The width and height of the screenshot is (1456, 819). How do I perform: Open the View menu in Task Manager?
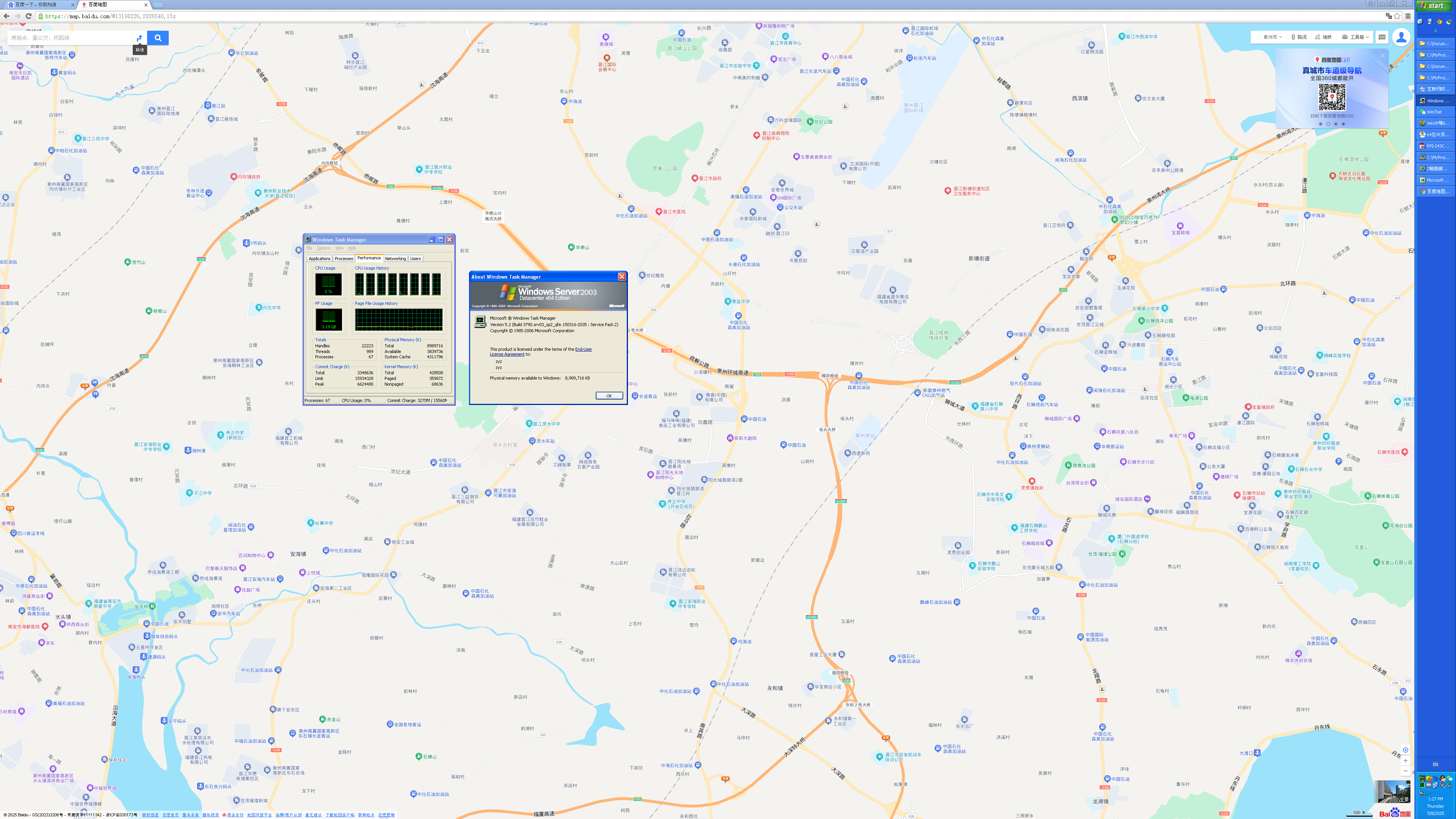[339, 248]
